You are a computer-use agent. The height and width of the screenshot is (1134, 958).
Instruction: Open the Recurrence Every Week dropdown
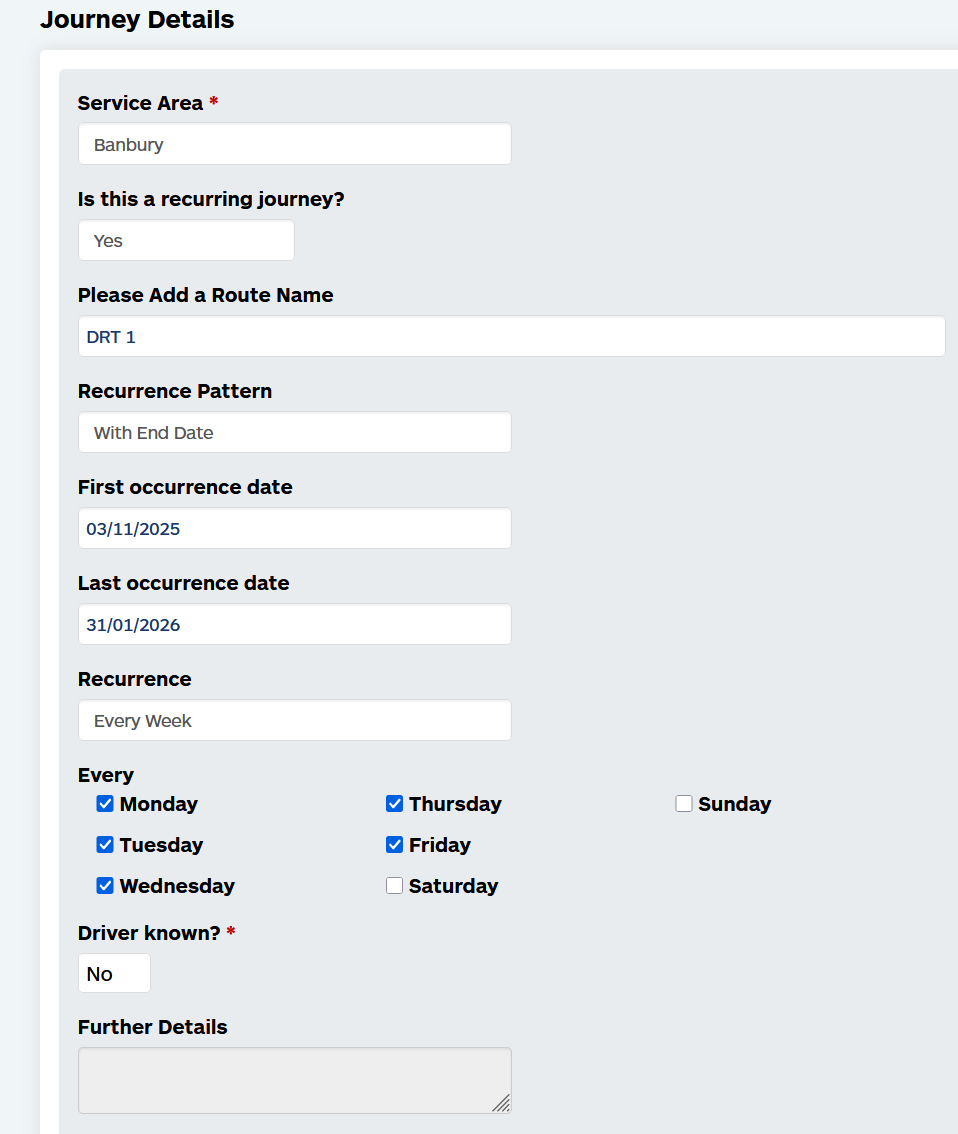[294, 720]
